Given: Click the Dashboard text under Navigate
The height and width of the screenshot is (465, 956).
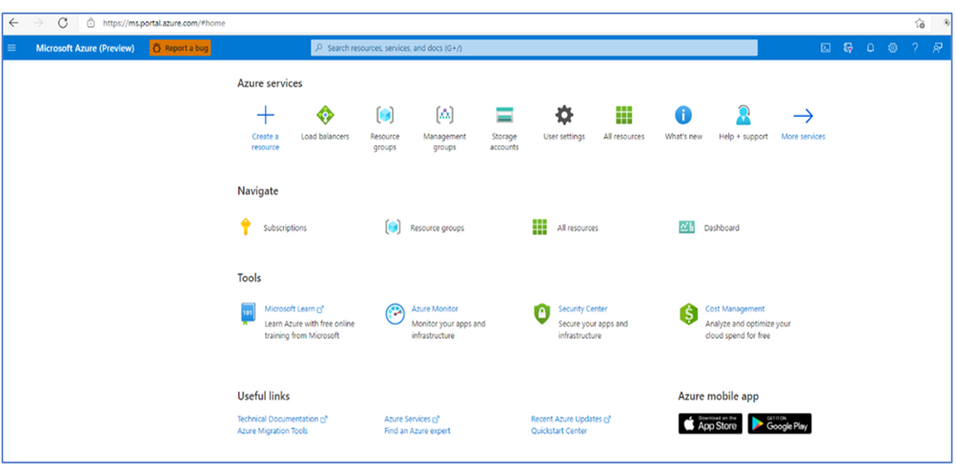Looking at the screenshot, I should [721, 228].
